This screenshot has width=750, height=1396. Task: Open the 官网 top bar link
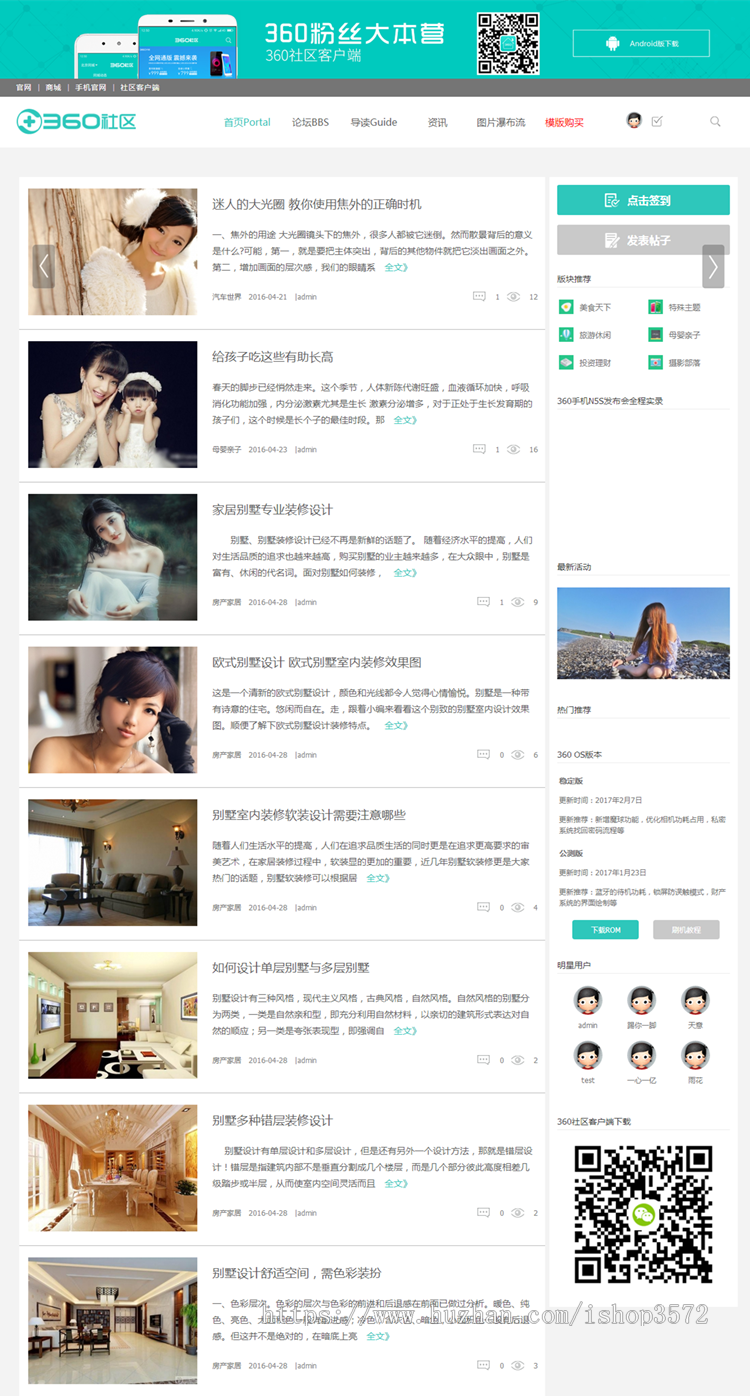click(23, 88)
